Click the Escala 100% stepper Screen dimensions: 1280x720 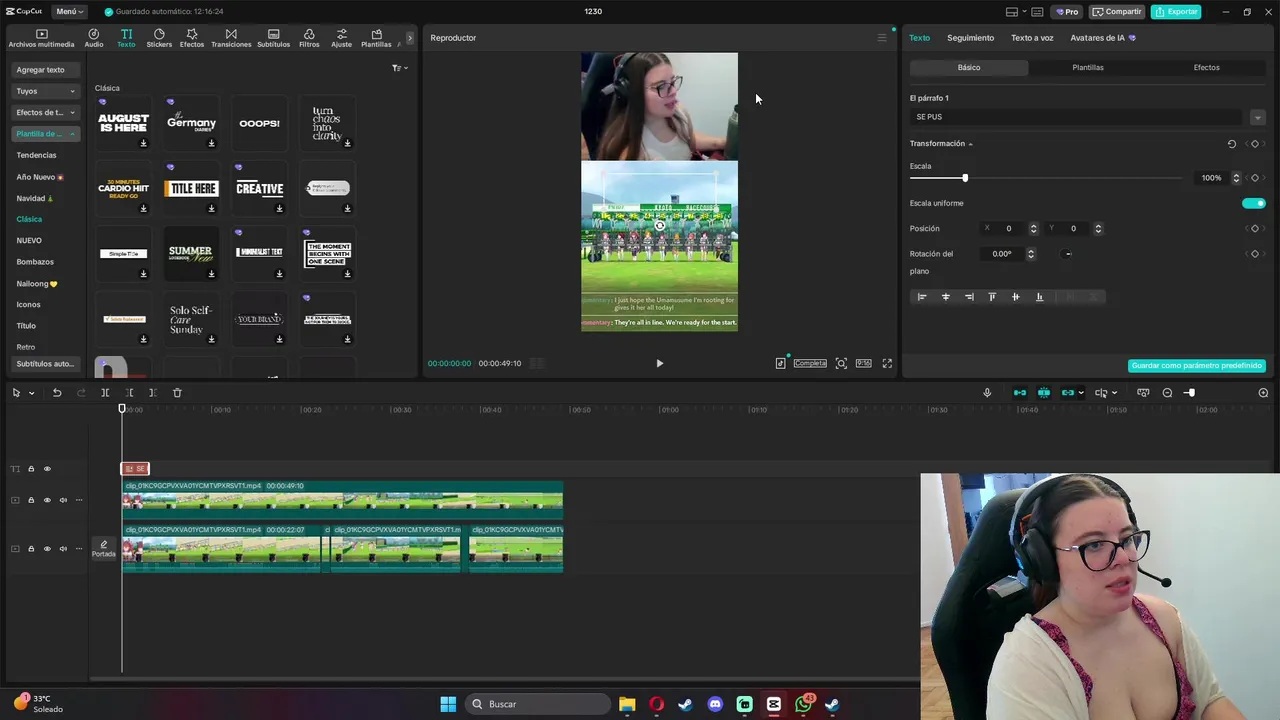pos(1236,178)
